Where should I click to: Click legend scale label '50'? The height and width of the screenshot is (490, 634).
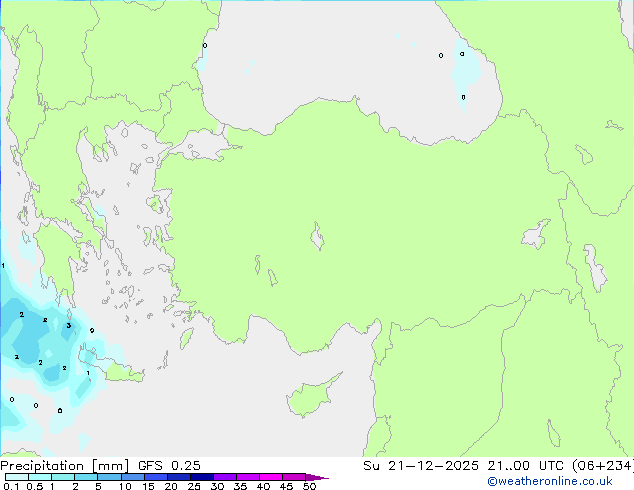[309, 486]
